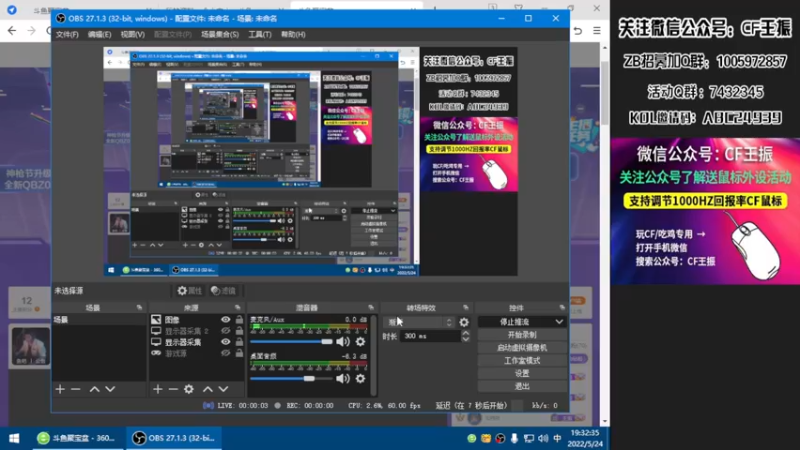Image resolution: width=800 pixels, height=450 pixels.
Task: Mute the 麦克风/Aux speaker icon
Action: [x=343, y=342]
